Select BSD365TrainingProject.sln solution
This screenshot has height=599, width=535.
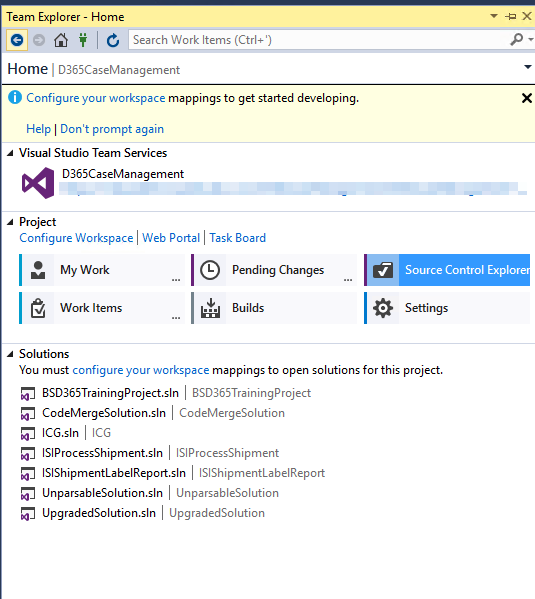[x=110, y=393]
